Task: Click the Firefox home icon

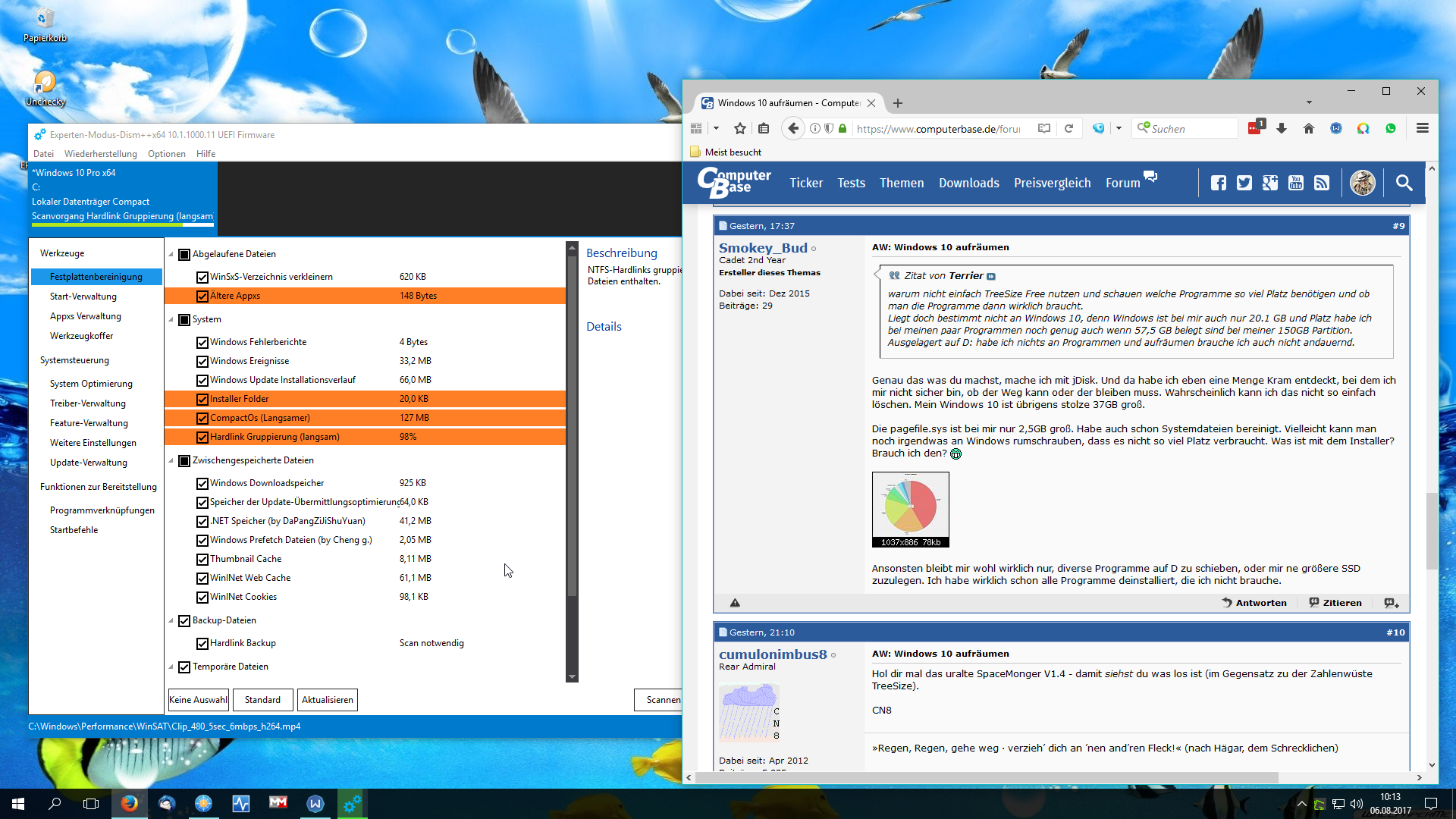Action: click(1308, 129)
